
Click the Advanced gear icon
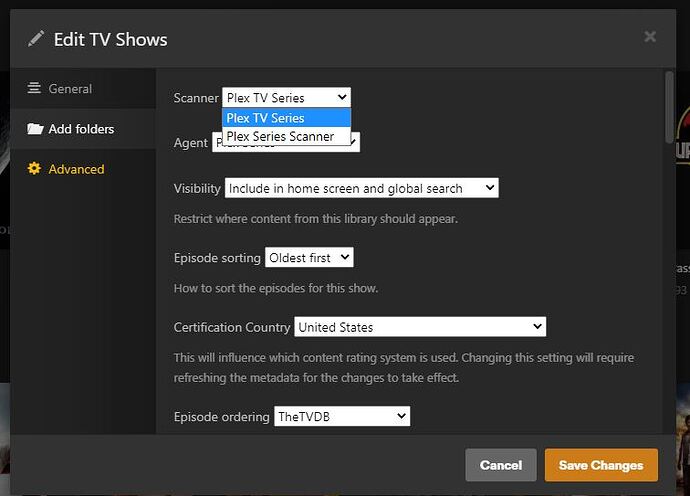tap(34, 169)
